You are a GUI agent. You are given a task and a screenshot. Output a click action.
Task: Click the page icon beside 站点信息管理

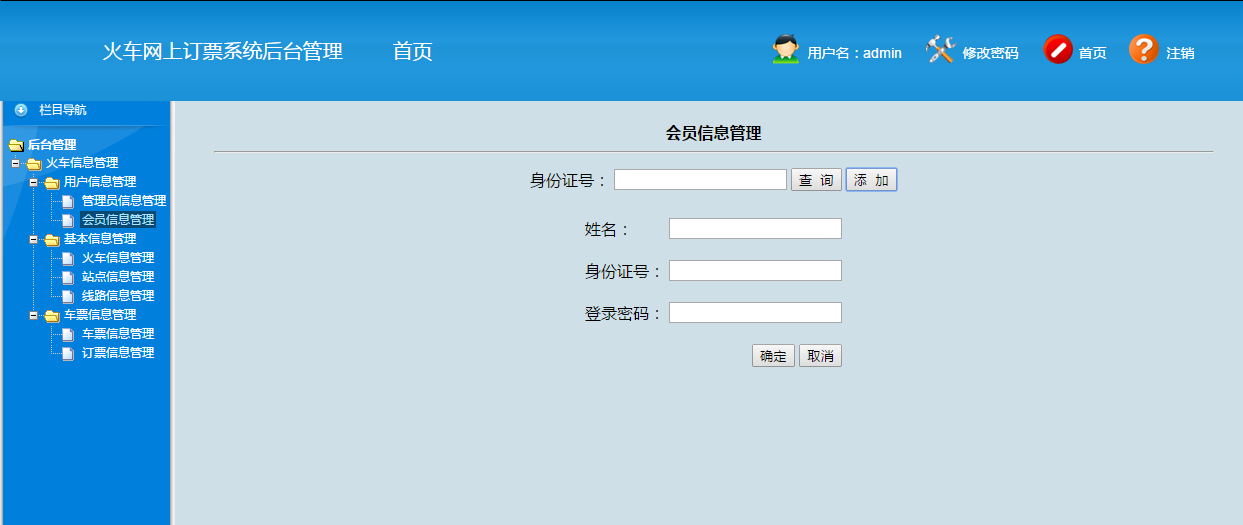[x=68, y=277]
